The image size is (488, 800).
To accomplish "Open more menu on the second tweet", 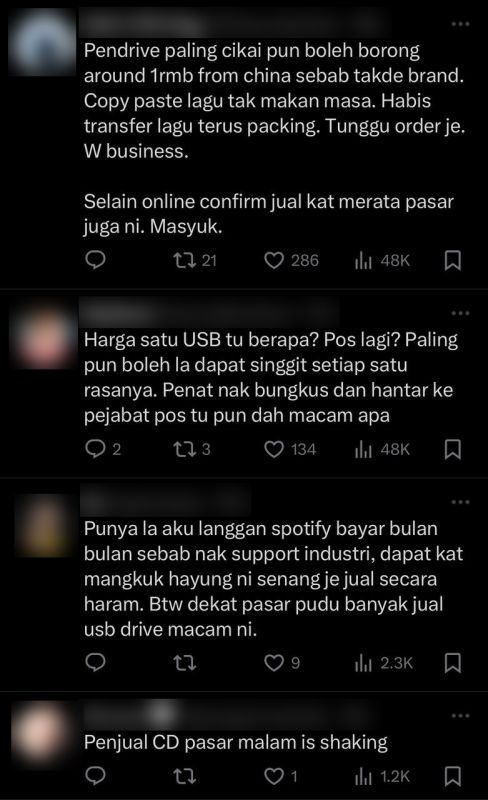I will 460,313.
